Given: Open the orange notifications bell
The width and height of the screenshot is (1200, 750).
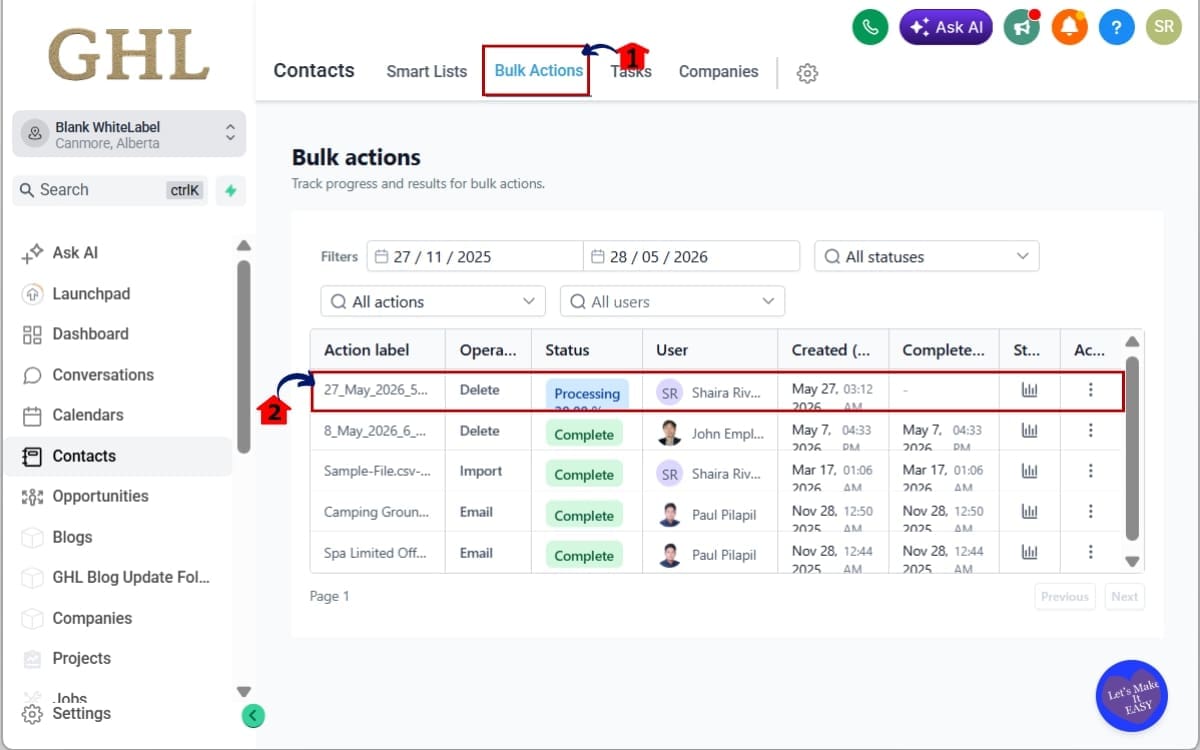Looking at the screenshot, I should click(1069, 27).
